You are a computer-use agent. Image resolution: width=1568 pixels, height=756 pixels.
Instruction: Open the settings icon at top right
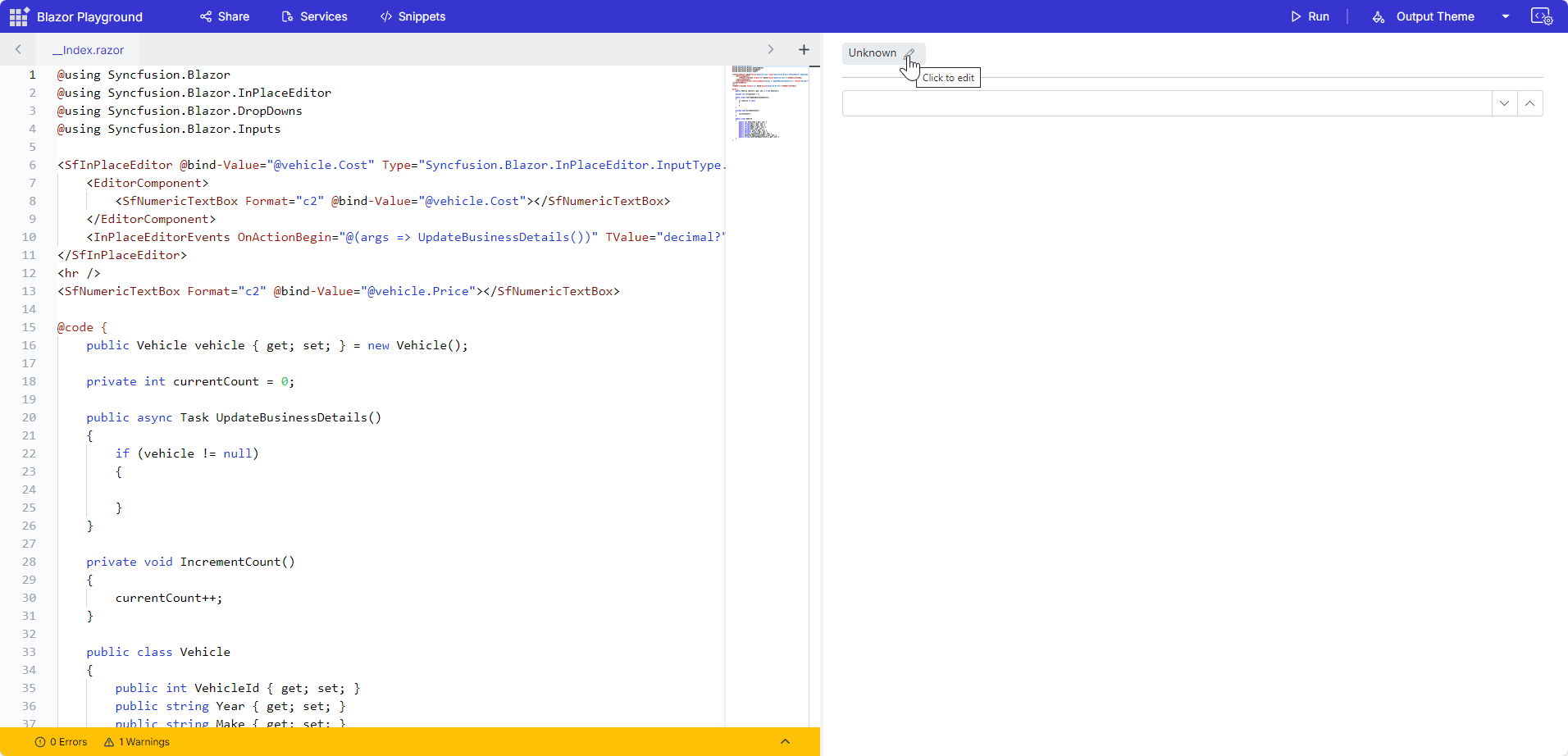coord(1541,16)
